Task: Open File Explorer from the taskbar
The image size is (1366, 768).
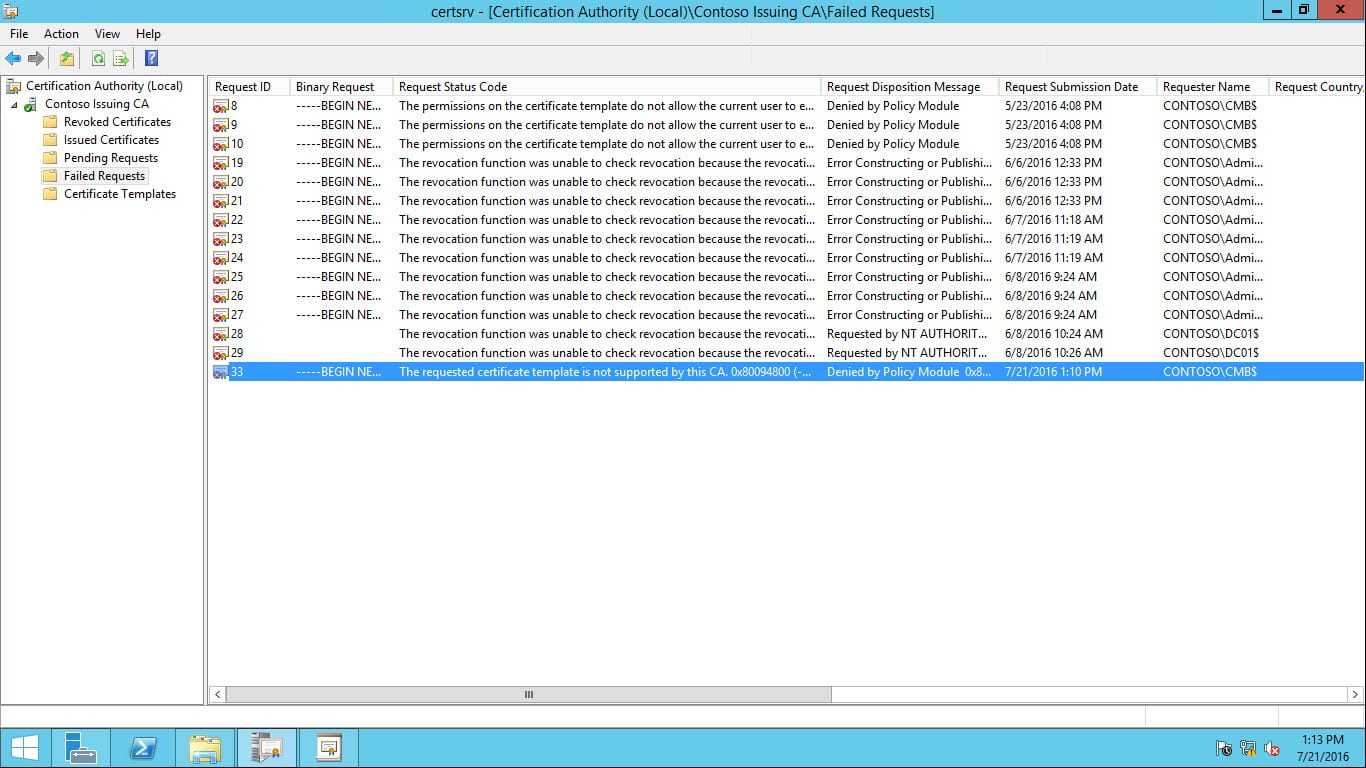Action: coord(205,748)
